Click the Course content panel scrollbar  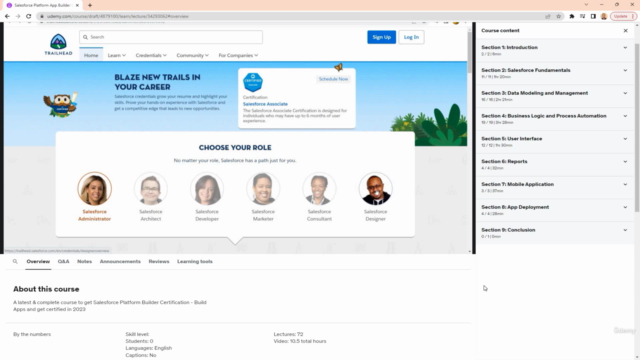(637, 127)
